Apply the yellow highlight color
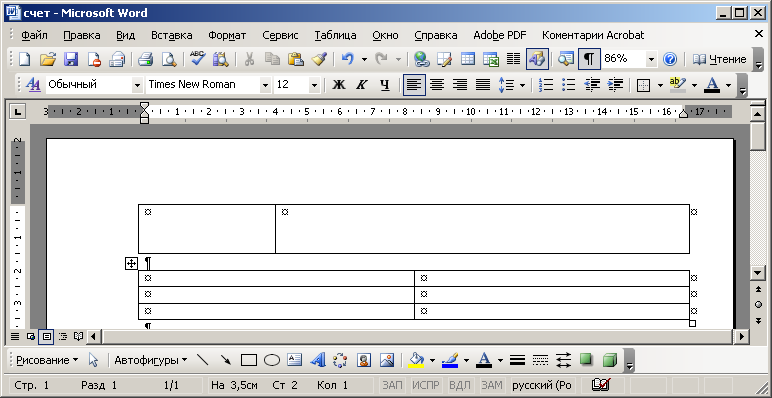This screenshot has height=398, width=772. tap(677, 85)
